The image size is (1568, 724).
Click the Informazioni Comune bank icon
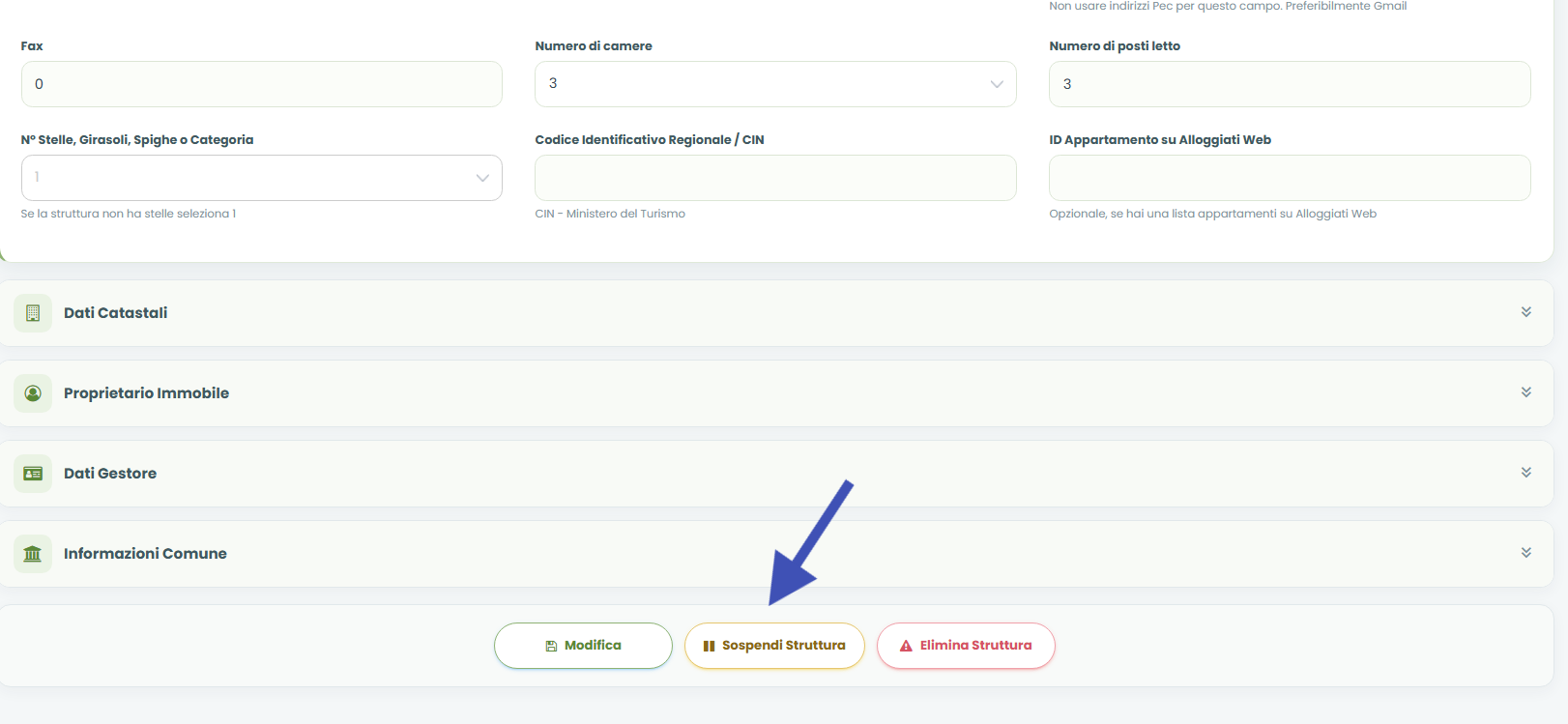tap(33, 554)
